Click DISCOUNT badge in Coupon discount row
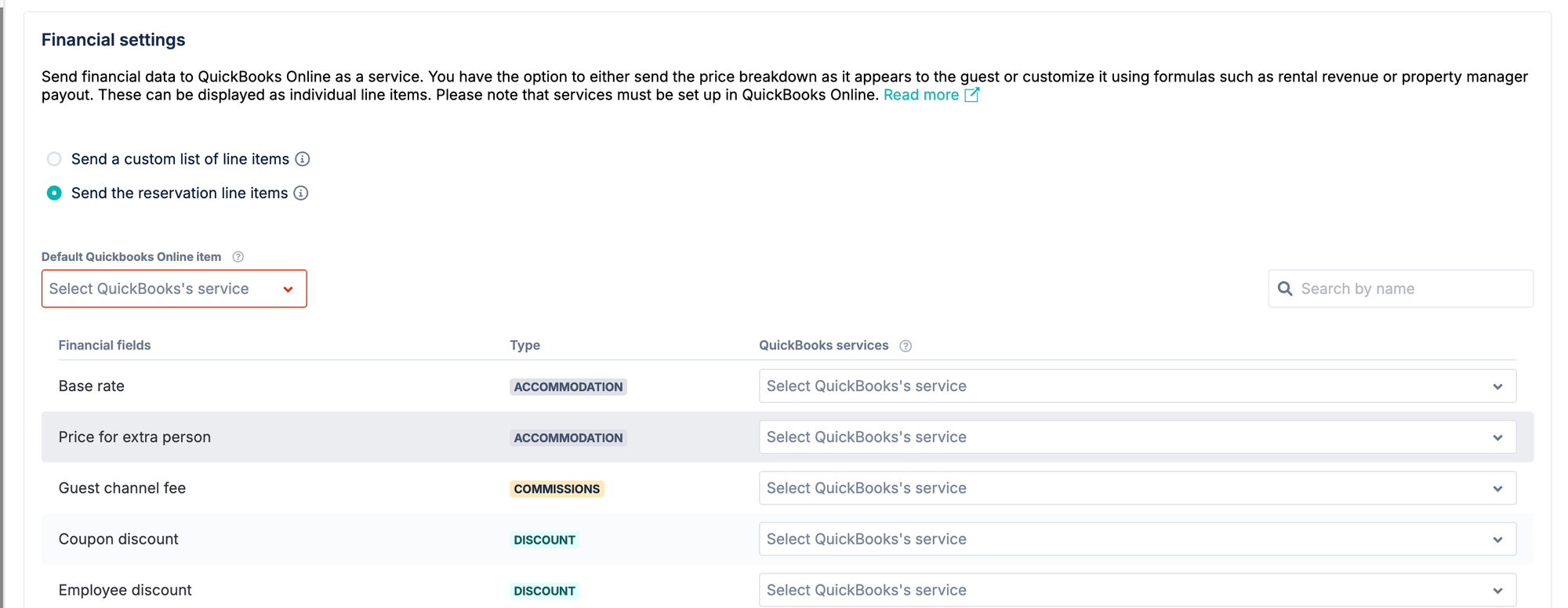1568x608 pixels. [x=545, y=540]
